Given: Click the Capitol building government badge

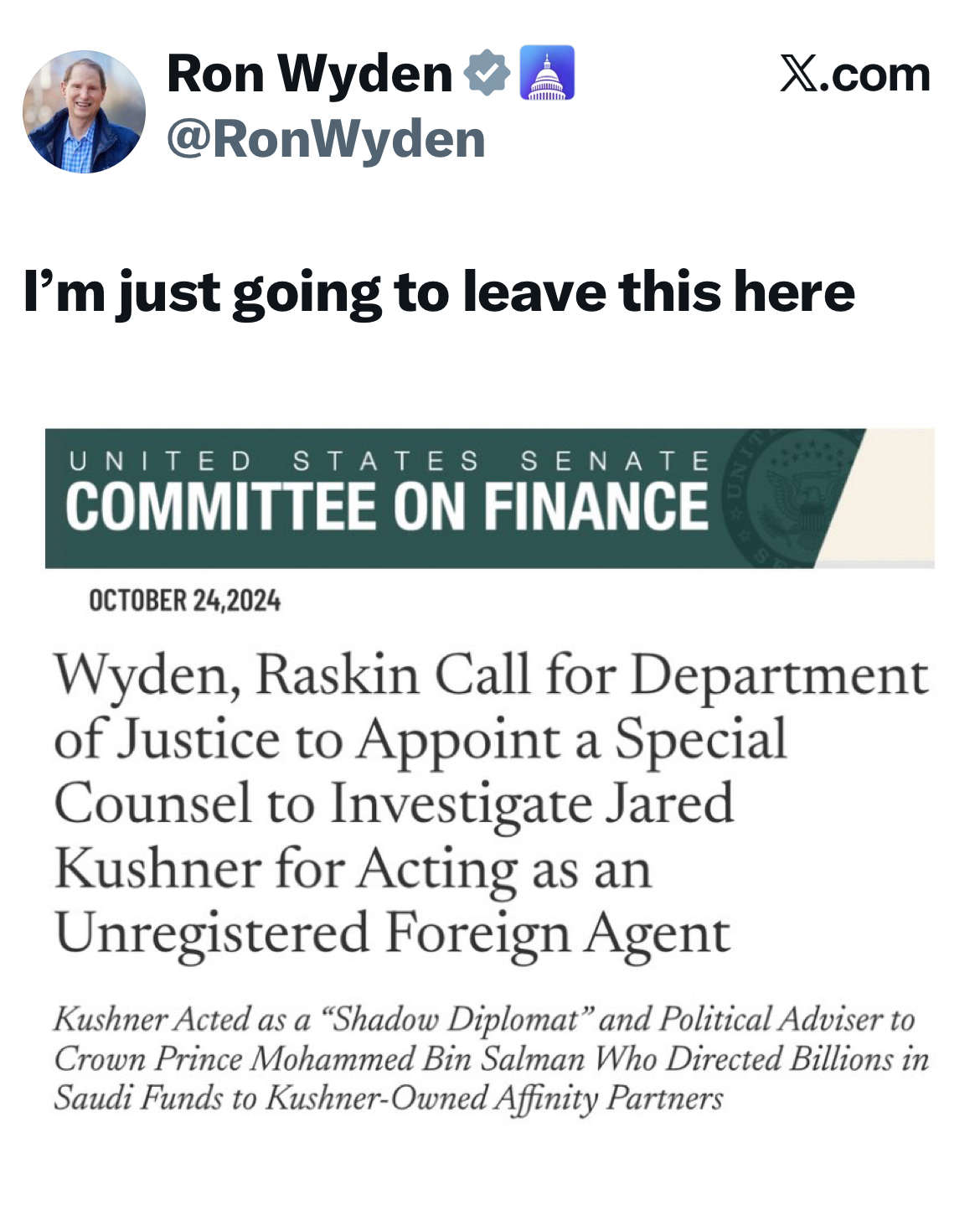Looking at the screenshot, I should pyautogui.click(x=547, y=73).
